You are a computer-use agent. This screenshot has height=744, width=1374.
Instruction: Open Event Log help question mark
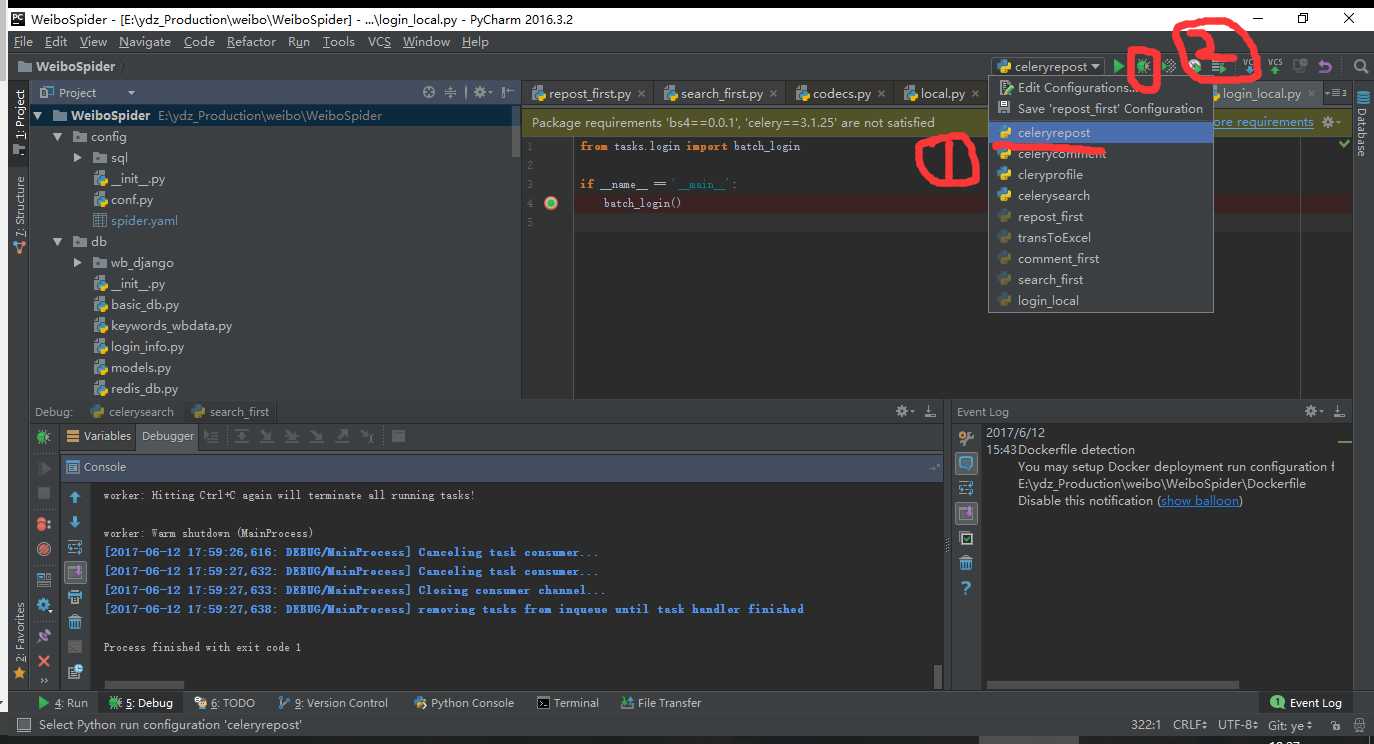(966, 588)
